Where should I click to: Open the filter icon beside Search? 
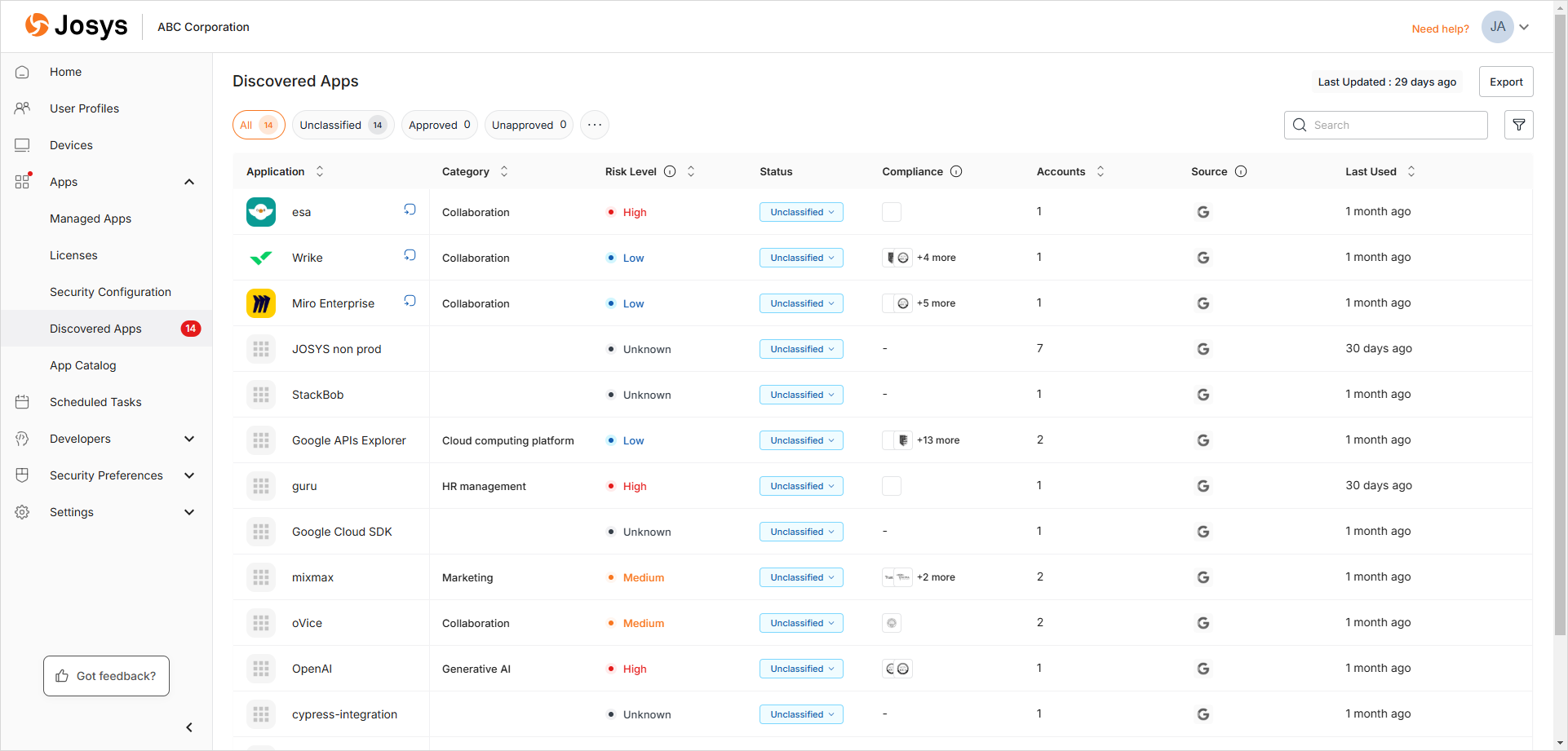coord(1519,125)
